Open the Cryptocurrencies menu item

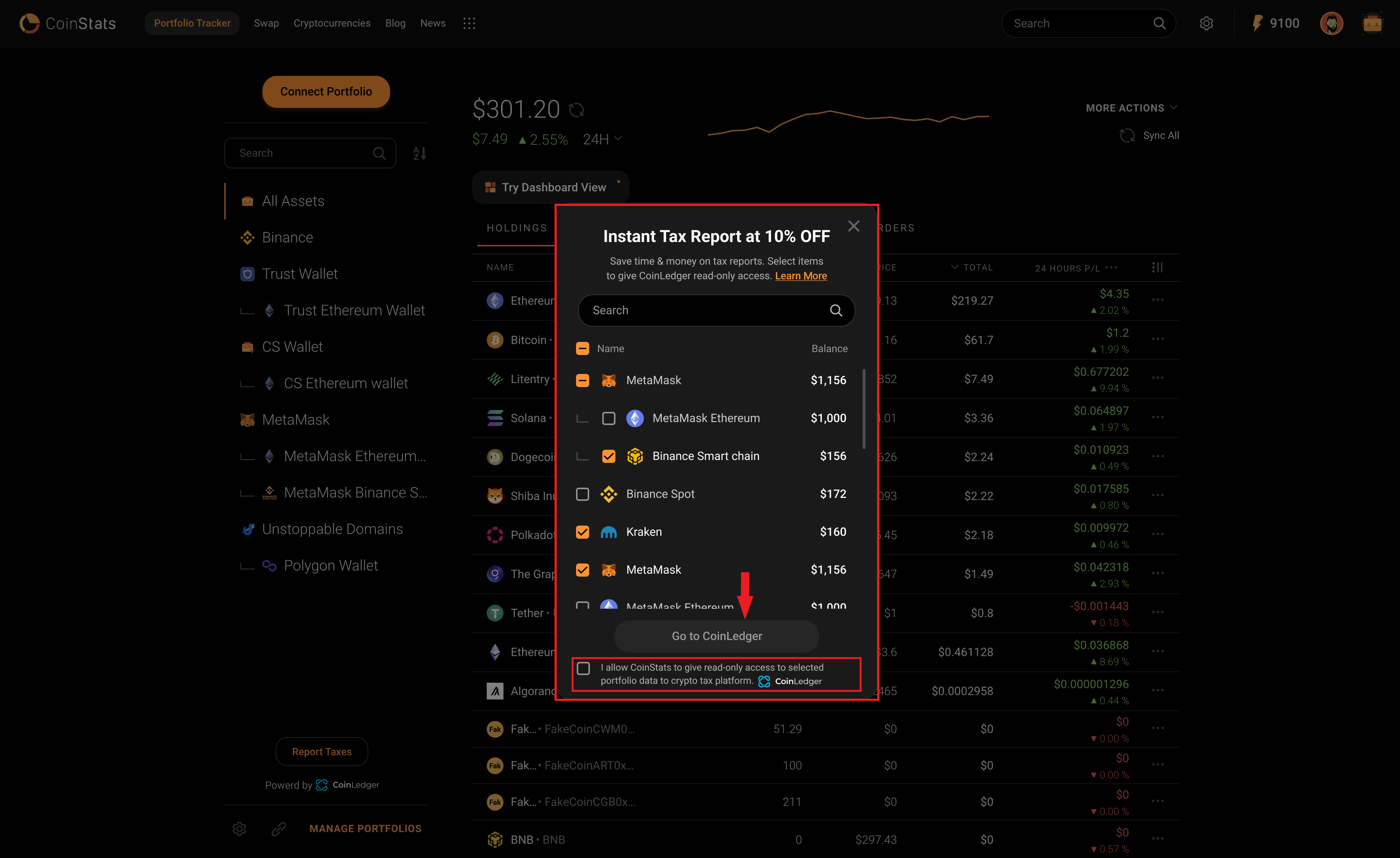pos(332,23)
